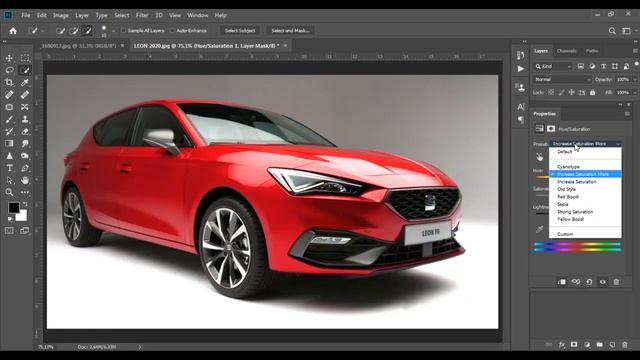Click the on-image adjustment hand tool
This screenshot has height=360, width=640.
[x=539, y=157]
